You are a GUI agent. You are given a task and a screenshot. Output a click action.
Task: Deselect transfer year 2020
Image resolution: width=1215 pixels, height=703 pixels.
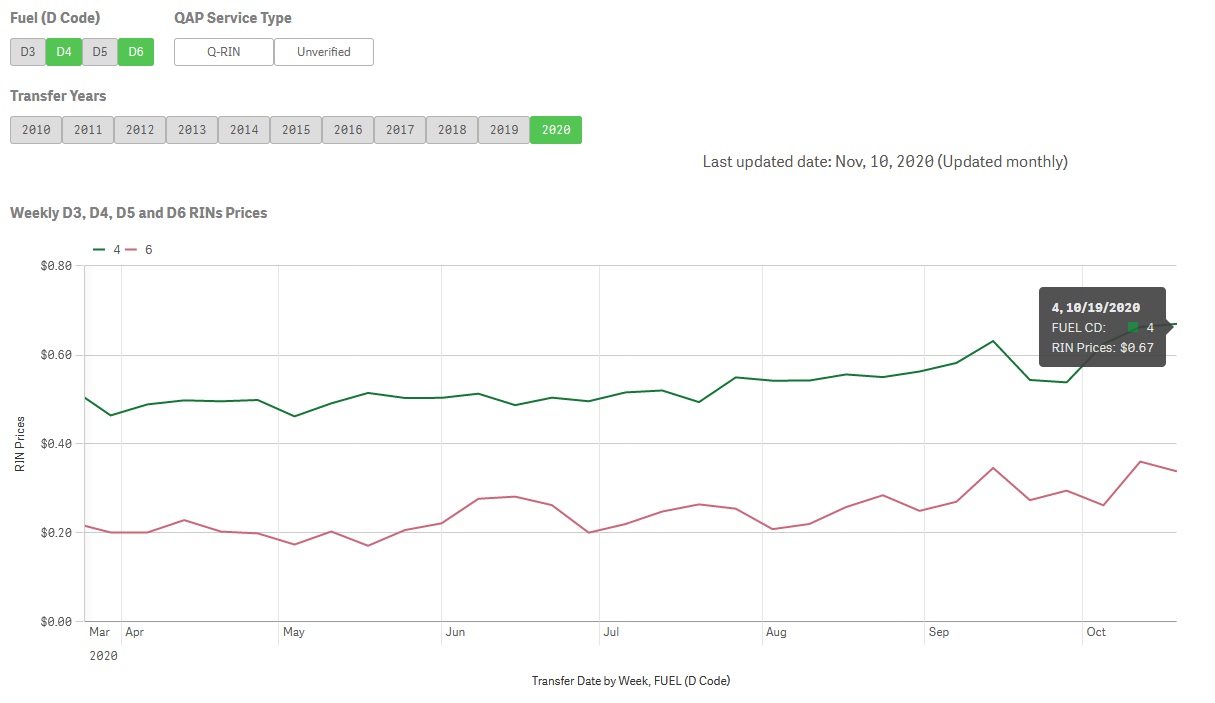(x=556, y=130)
